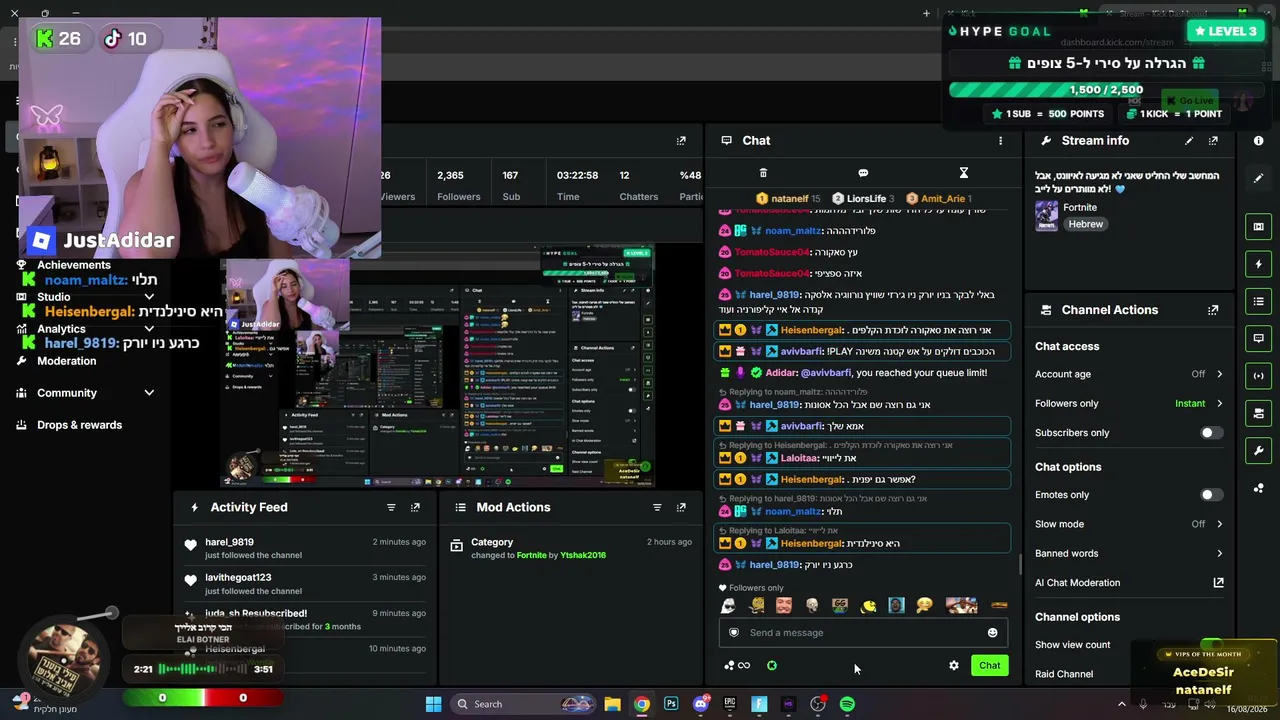Screen dimensions: 1280x720
Task: Click the chat panel scrollbar
Action: pyautogui.click(x=1019, y=565)
